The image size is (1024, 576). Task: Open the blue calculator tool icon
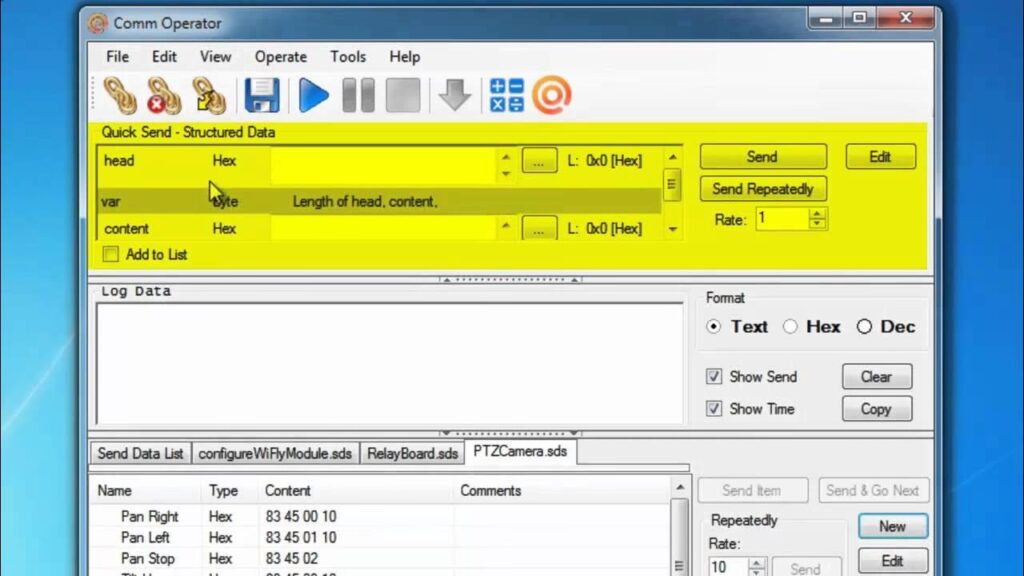tap(506, 95)
